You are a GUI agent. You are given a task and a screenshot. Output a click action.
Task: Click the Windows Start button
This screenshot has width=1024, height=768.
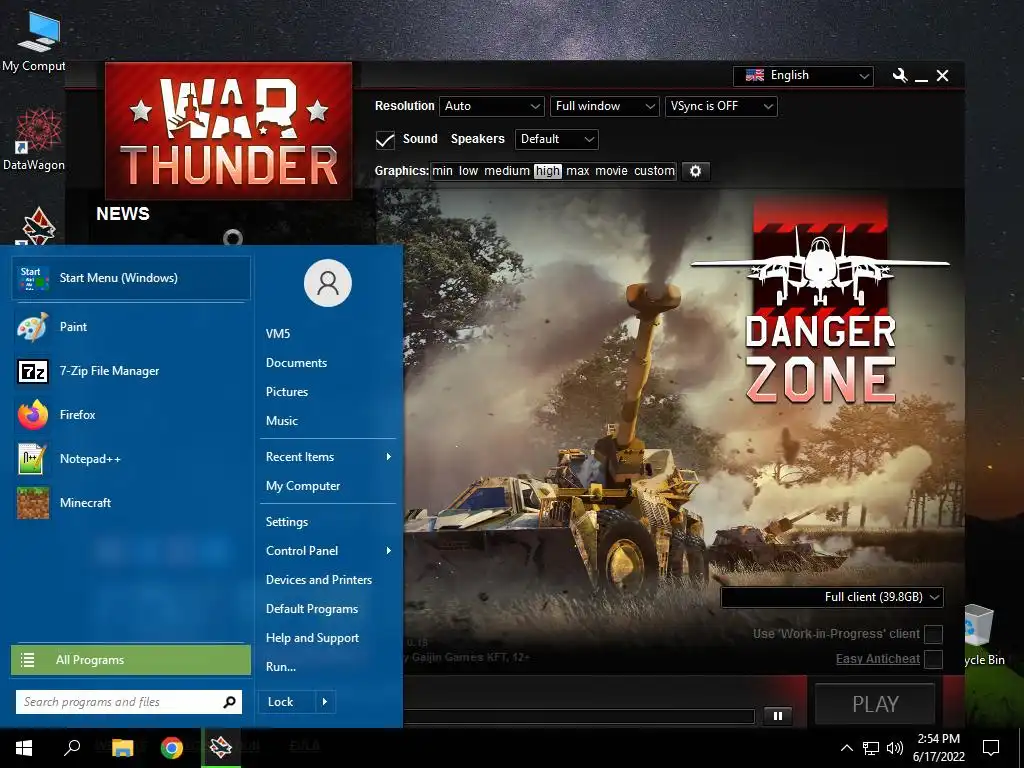pyautogui.click(x=24, y=748)
